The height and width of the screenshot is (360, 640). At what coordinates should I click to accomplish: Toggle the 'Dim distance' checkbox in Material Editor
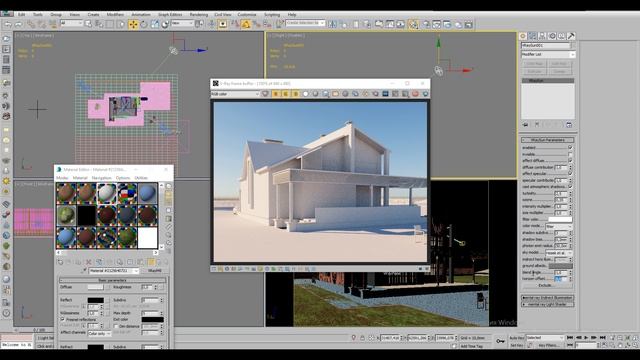point(116,327)
